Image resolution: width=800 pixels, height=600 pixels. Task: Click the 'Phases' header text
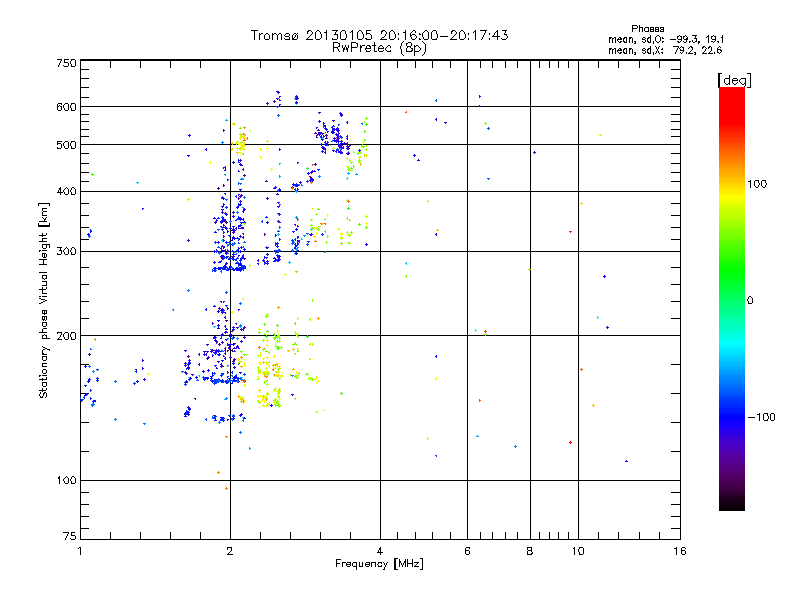[647, 29]
